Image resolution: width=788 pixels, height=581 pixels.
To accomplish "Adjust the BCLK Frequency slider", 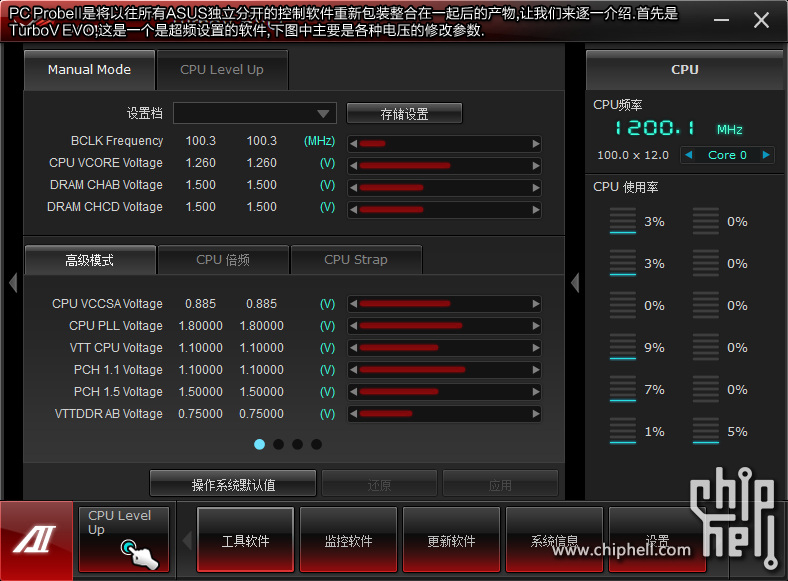I will 445,144.
